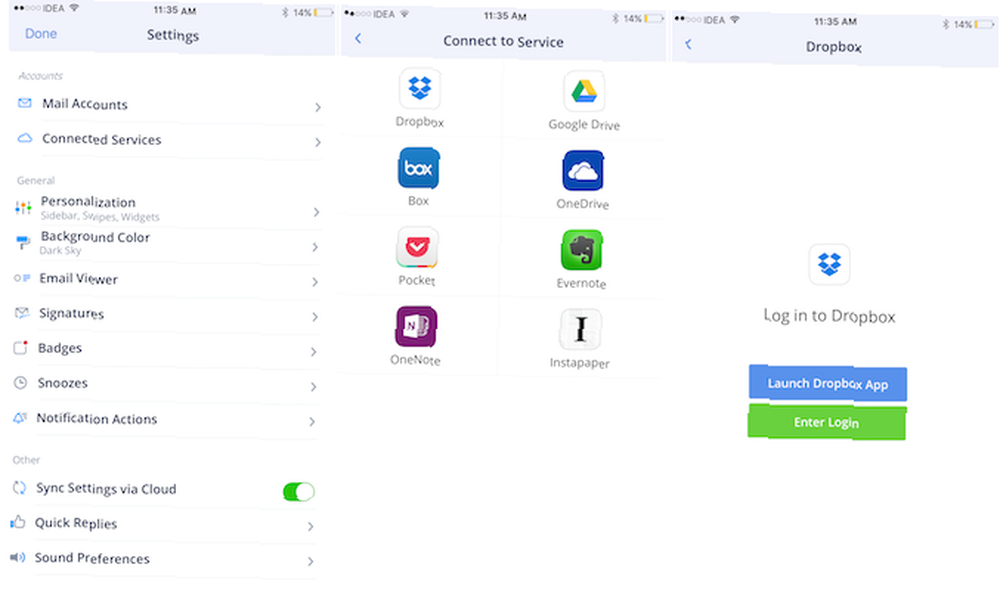
Task: Click the Mail Accounts envelope icon
Action: pyautogui.click(x=24, y=103)
